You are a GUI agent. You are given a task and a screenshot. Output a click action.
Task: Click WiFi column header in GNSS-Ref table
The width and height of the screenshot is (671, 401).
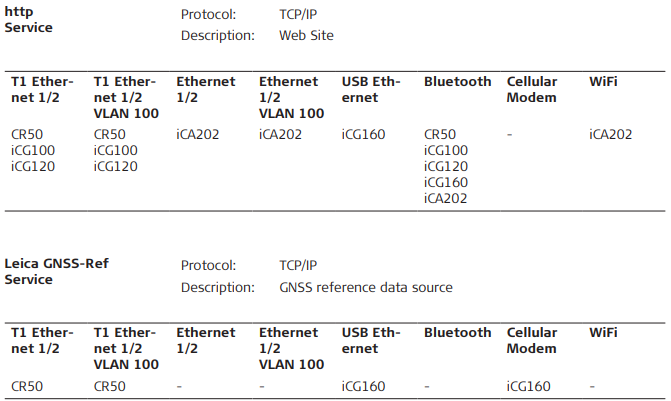603,333
